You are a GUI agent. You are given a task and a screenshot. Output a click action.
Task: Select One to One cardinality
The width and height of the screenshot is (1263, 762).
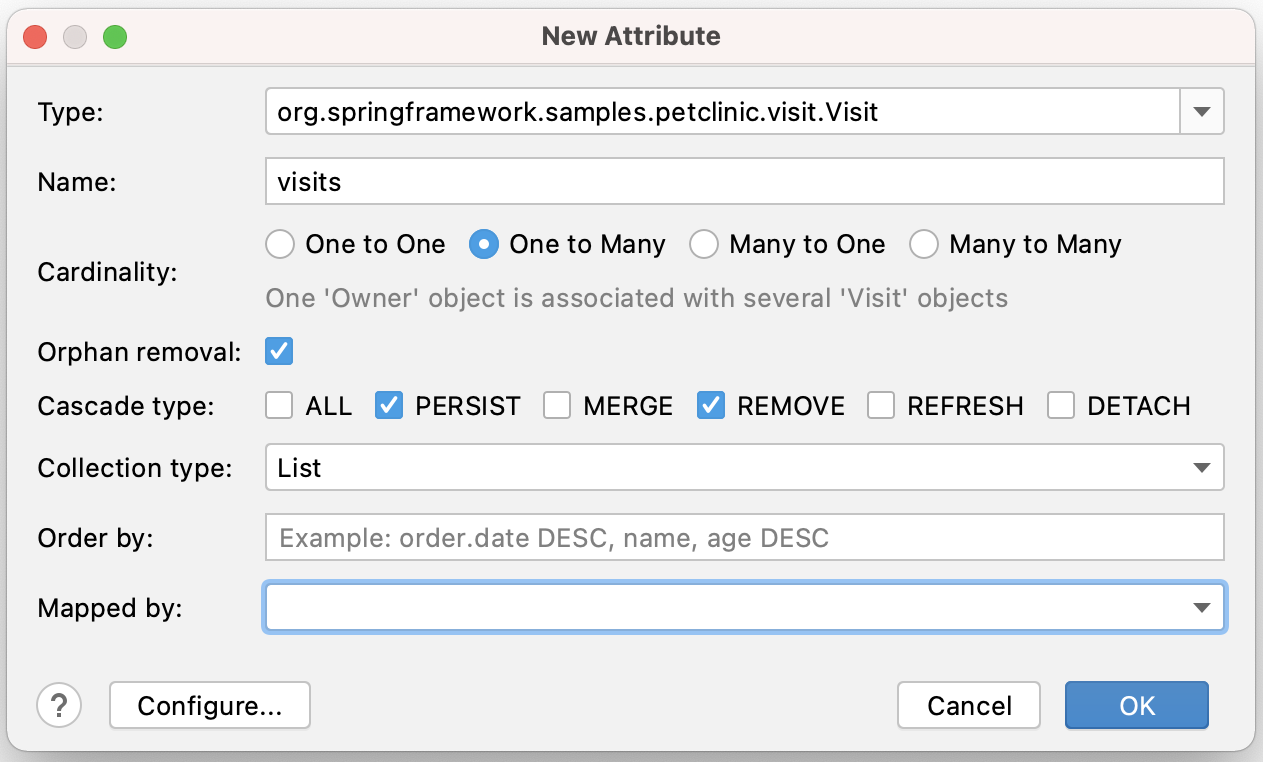pos(281,244)
